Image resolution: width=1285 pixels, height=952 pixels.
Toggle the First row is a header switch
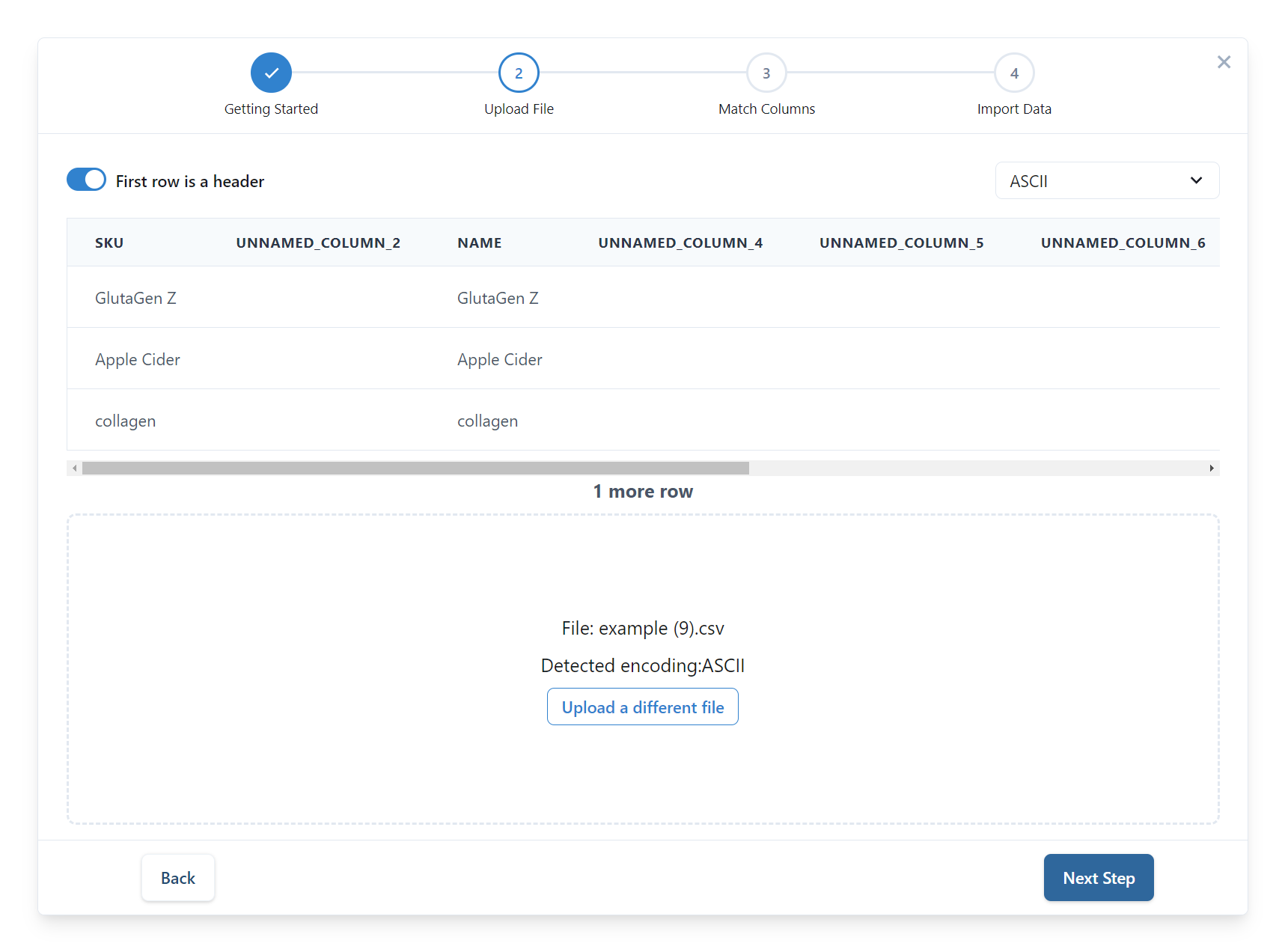click(86, 180)
